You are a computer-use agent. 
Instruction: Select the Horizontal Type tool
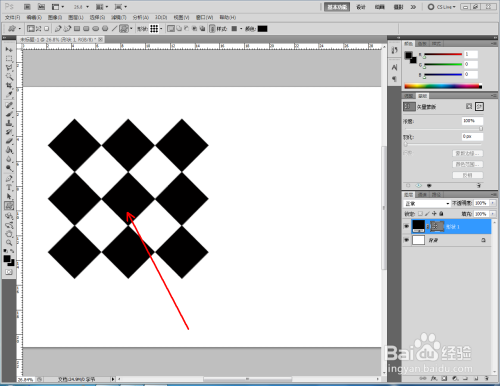pos(9,187)
